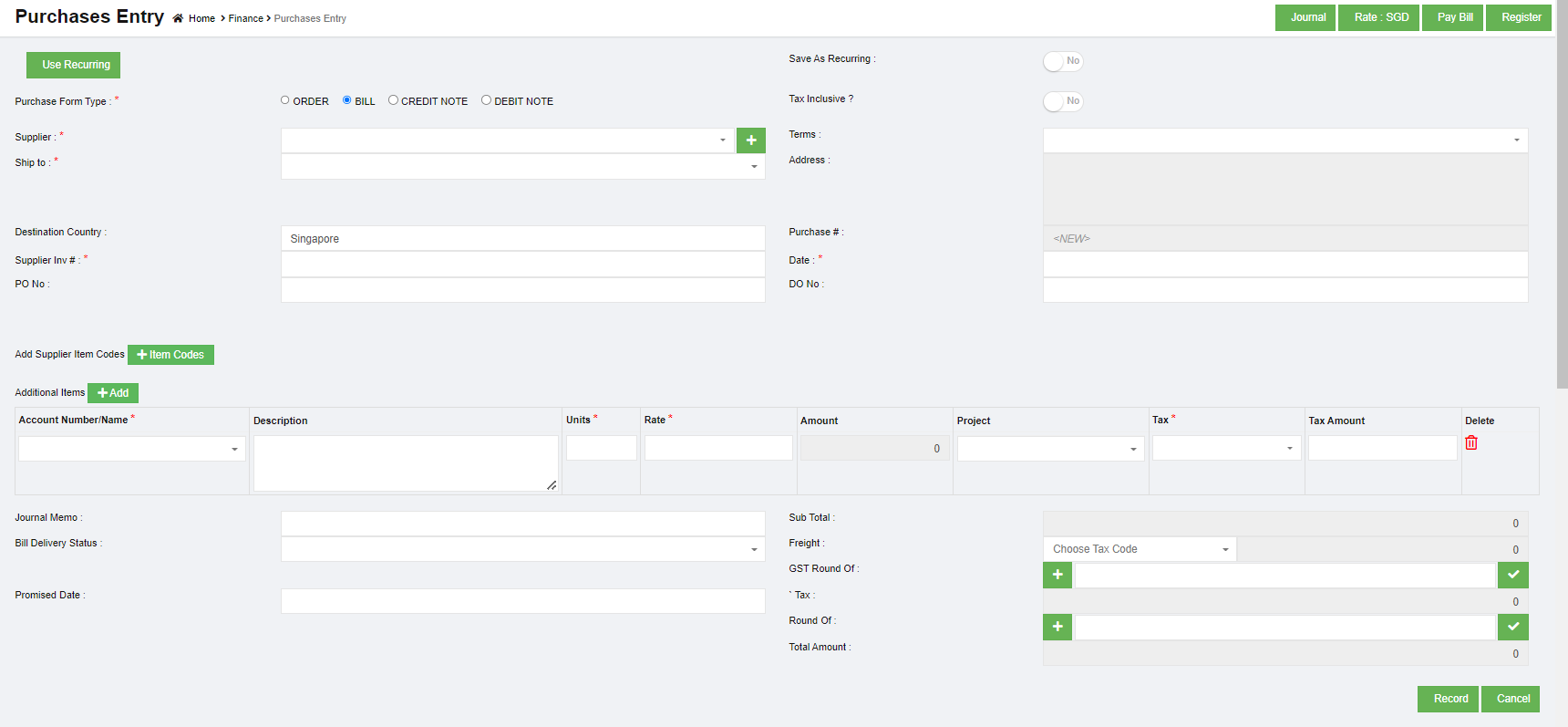Click the Use Recurring button
The height and width of the screenshot is (727, 1568).
tap(74, 65)
